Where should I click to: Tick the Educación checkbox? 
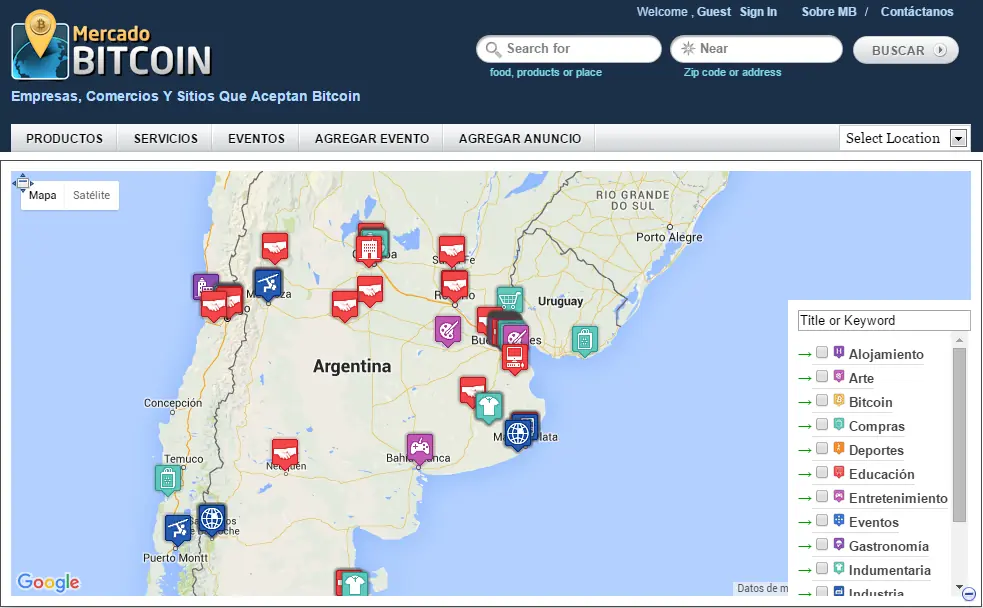821,472
